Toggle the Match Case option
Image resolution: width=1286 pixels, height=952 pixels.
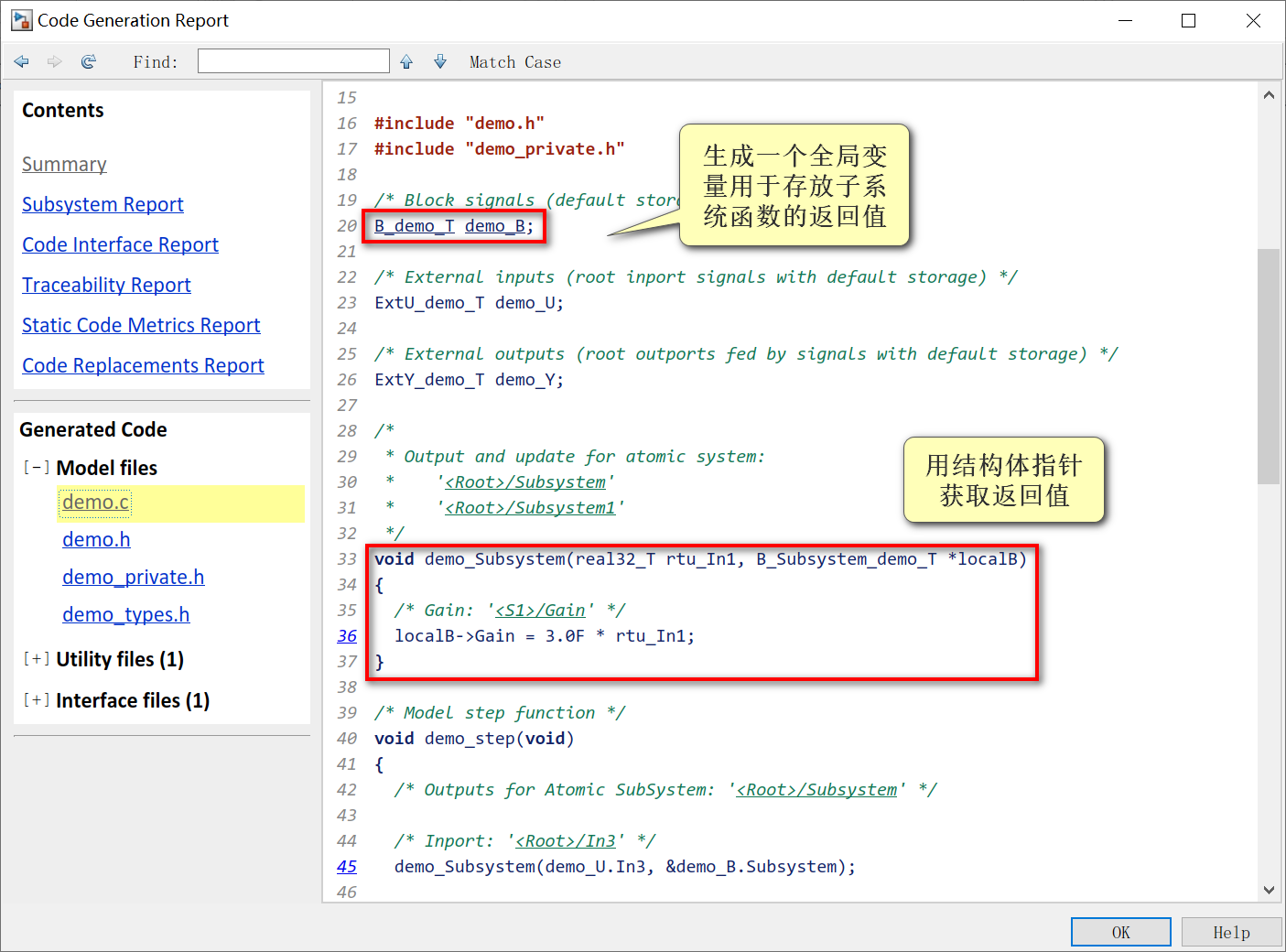pyautogui.click(x=515, y=62)
